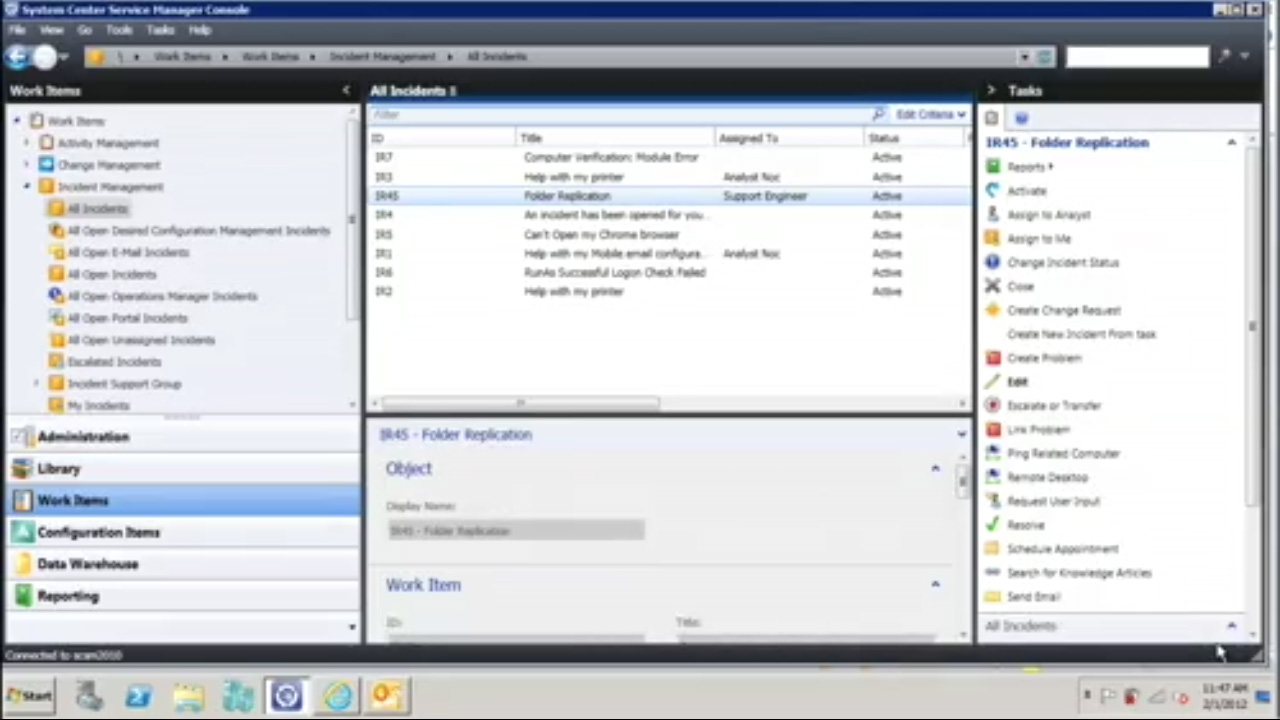Click Create New Incident From task
Screen dimensions: 1280x720
point(1081,334)
